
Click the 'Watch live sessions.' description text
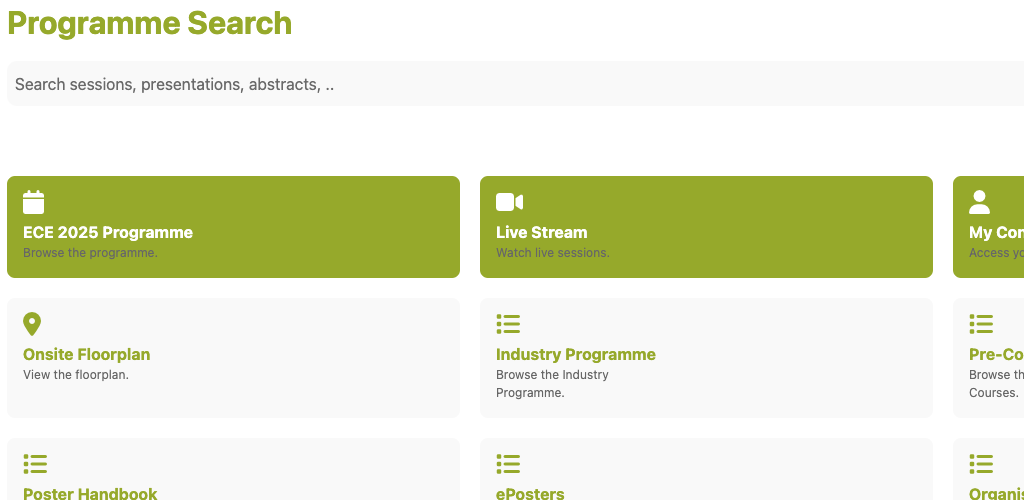[552, 253]
